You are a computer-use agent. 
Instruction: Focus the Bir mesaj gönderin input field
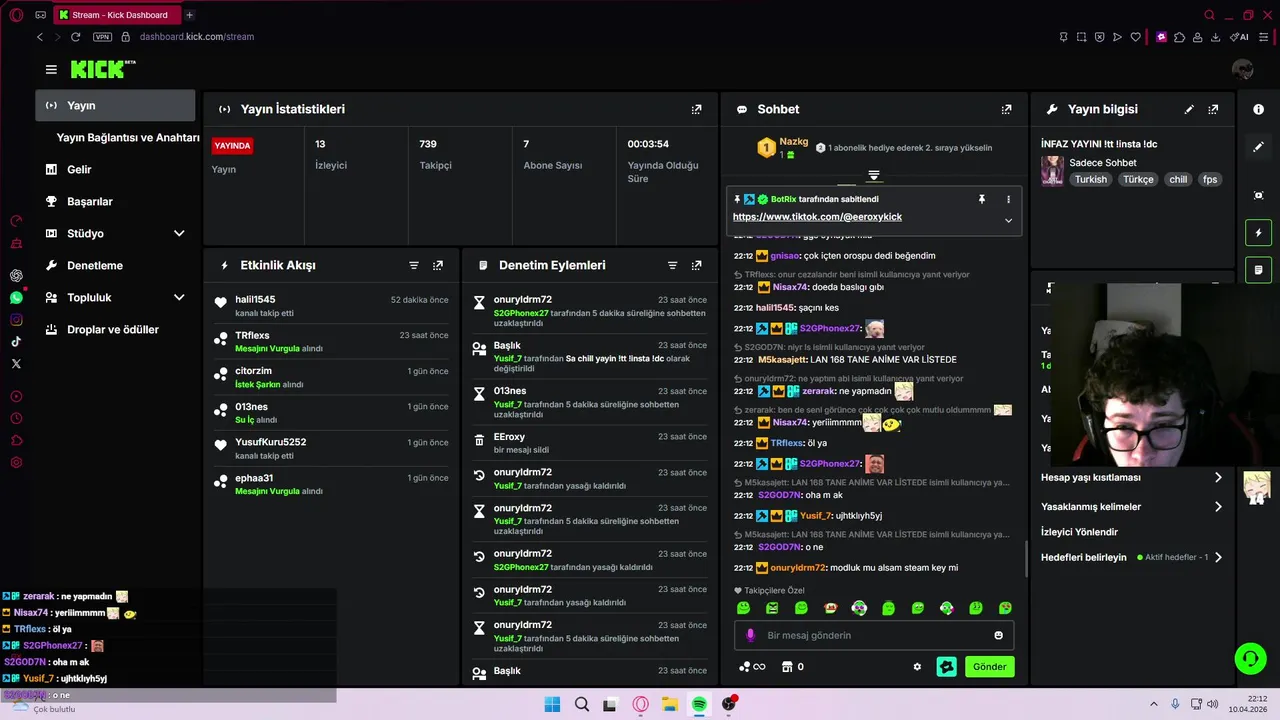tap(873, 635)
